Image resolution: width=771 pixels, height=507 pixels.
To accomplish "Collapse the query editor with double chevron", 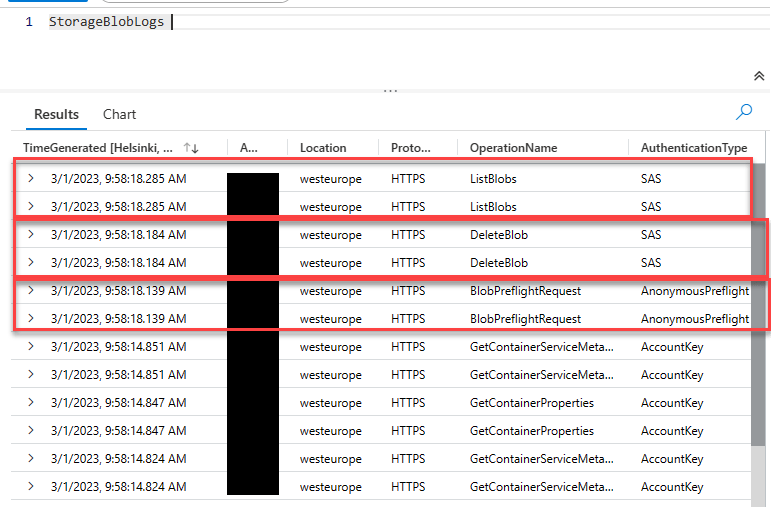I will [758, 76].
